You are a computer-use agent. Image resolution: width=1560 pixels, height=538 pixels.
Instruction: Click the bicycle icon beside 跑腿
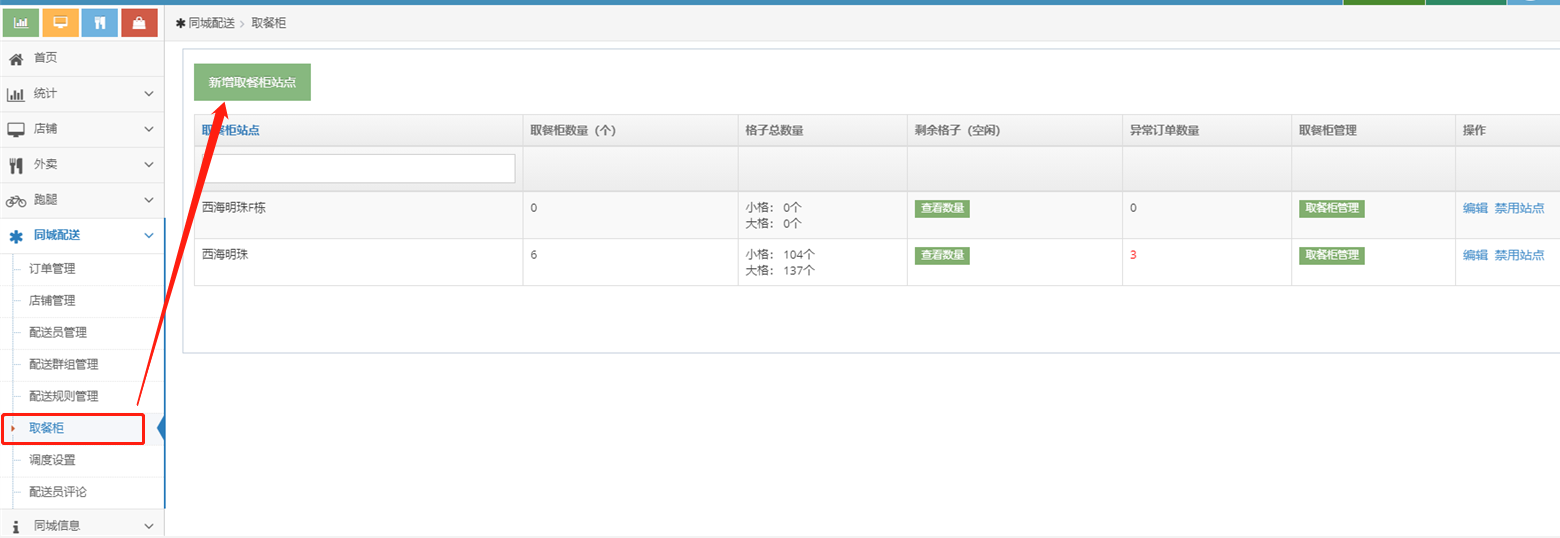pos(16,201)
